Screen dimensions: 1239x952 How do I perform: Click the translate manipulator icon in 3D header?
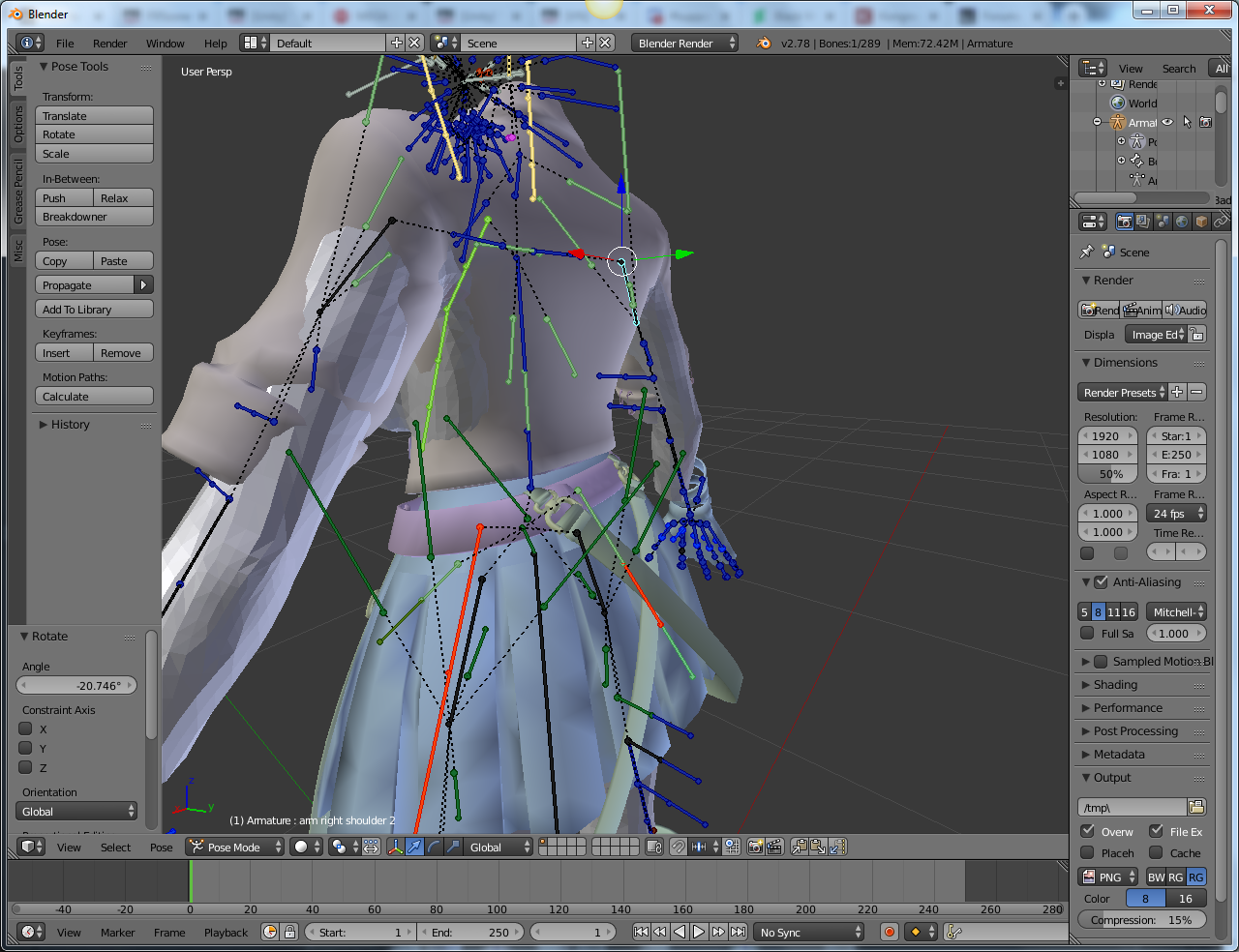click(x=414, y=847)
